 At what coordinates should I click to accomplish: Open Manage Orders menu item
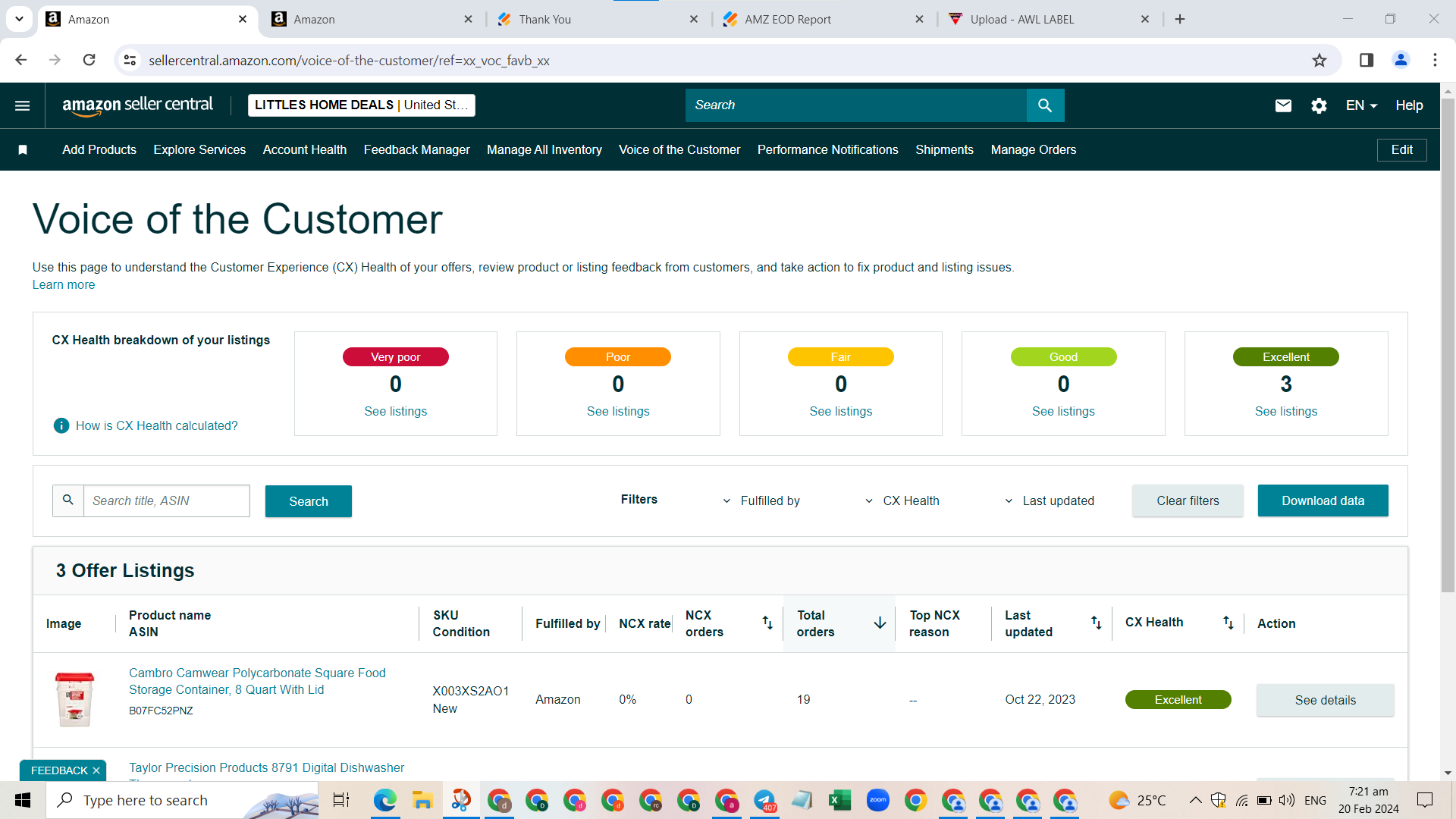(x=1033, y=150)
